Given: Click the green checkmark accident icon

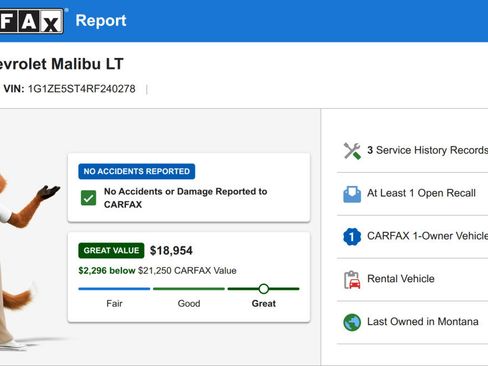Looking at the screenshot, I should (88, 198).
